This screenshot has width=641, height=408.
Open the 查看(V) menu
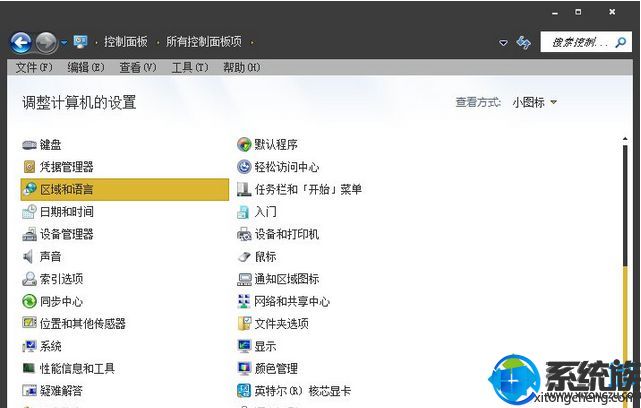tap(138, 67)
